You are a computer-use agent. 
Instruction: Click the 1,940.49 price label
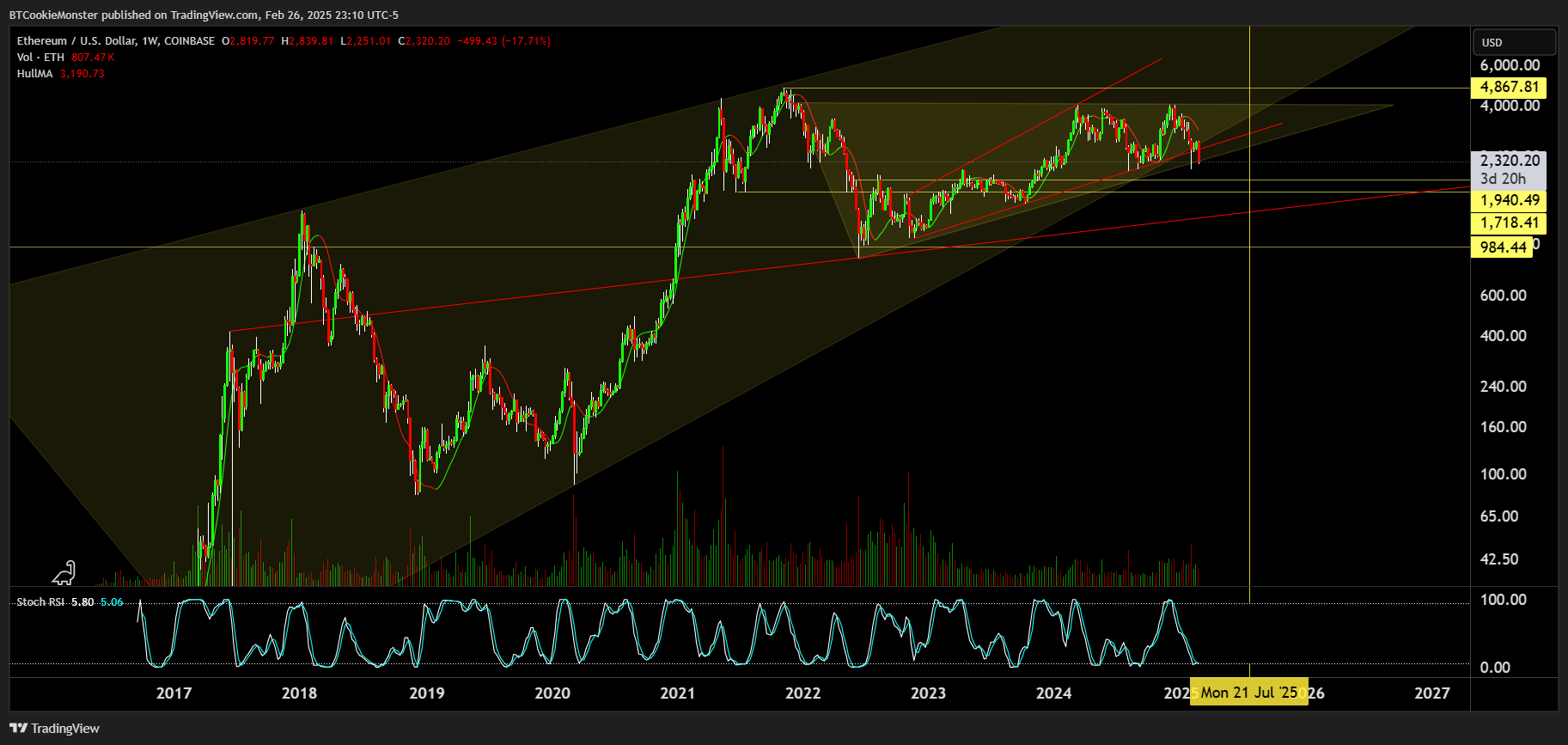tap(1509, 200)
